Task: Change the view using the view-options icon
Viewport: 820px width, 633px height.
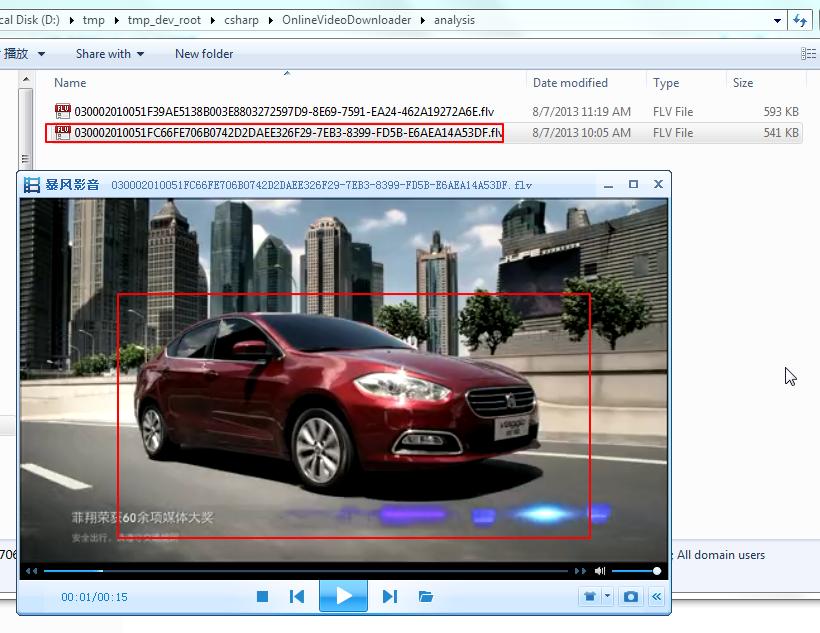Action: (808, 53)
